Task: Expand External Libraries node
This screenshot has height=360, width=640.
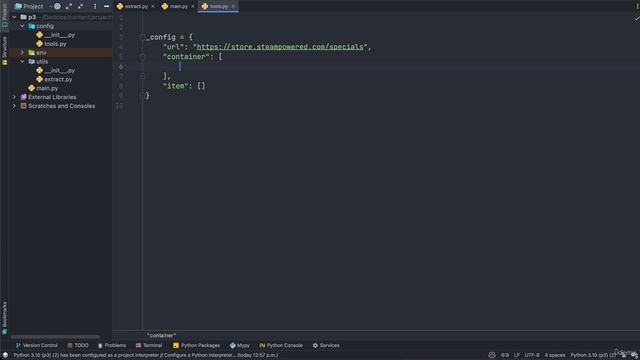Action: coord(14,97)
